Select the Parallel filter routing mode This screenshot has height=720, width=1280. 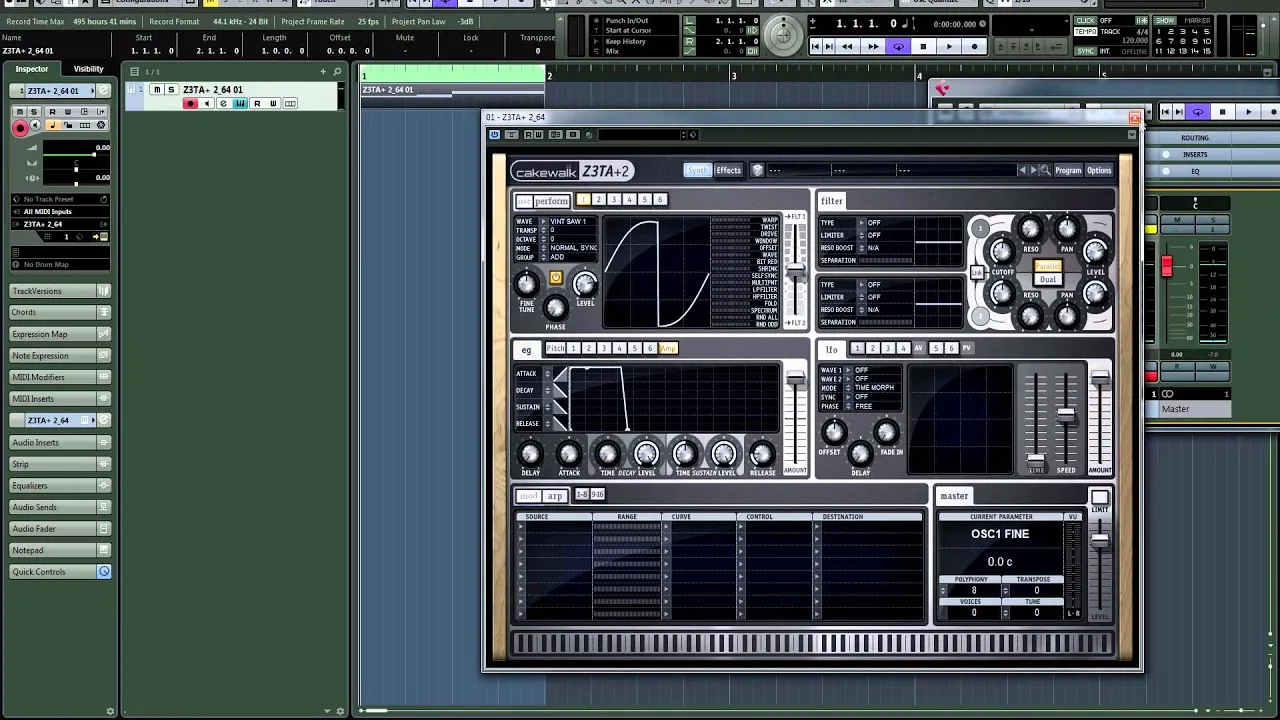click(1047, 266)
